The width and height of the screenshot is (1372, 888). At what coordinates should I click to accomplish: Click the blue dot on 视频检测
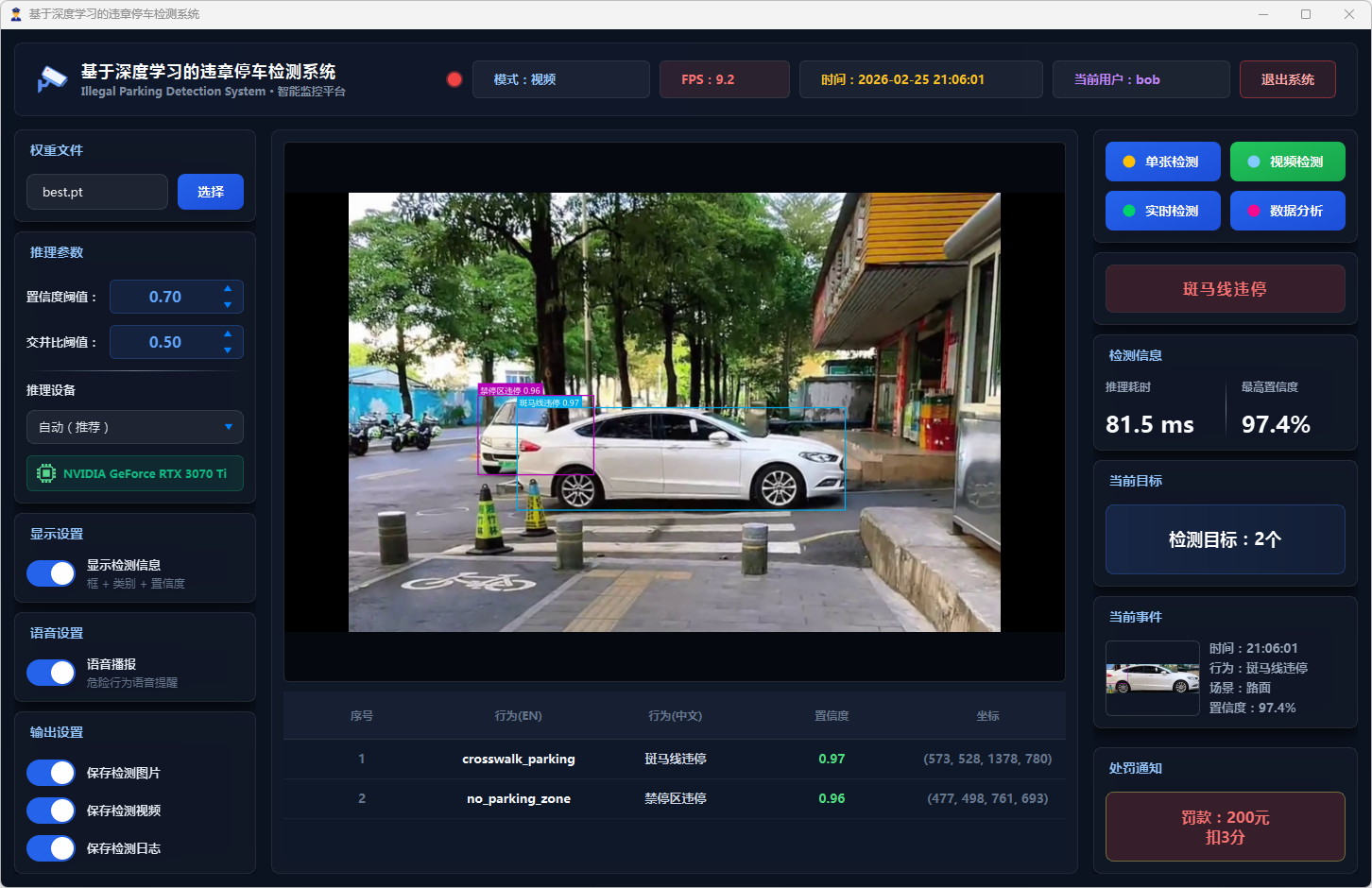[x=1253, y=162]
